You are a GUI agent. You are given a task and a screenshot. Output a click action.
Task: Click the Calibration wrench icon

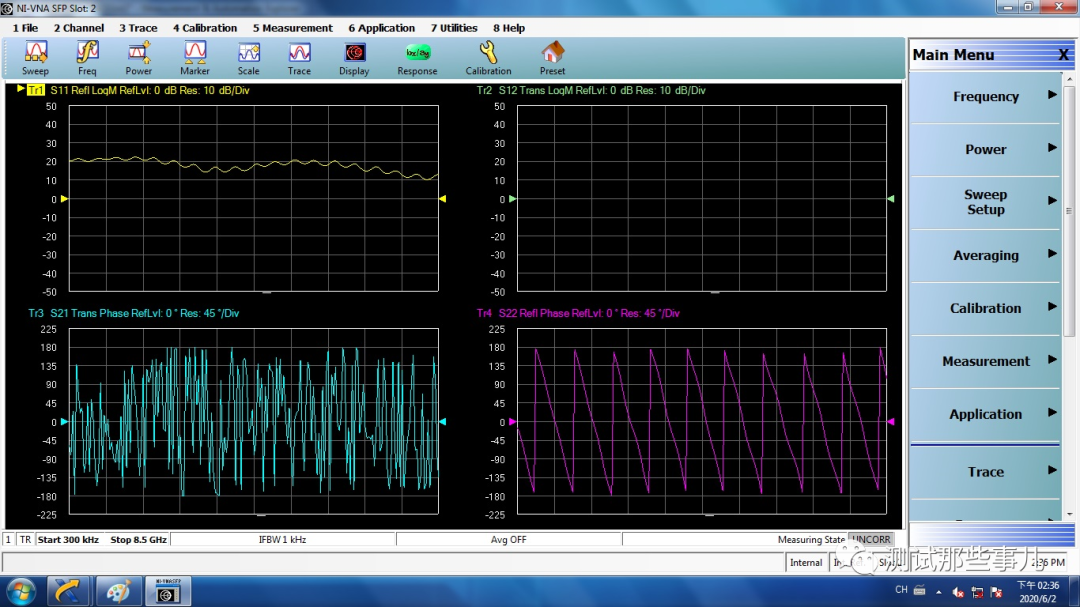[488, 58]
